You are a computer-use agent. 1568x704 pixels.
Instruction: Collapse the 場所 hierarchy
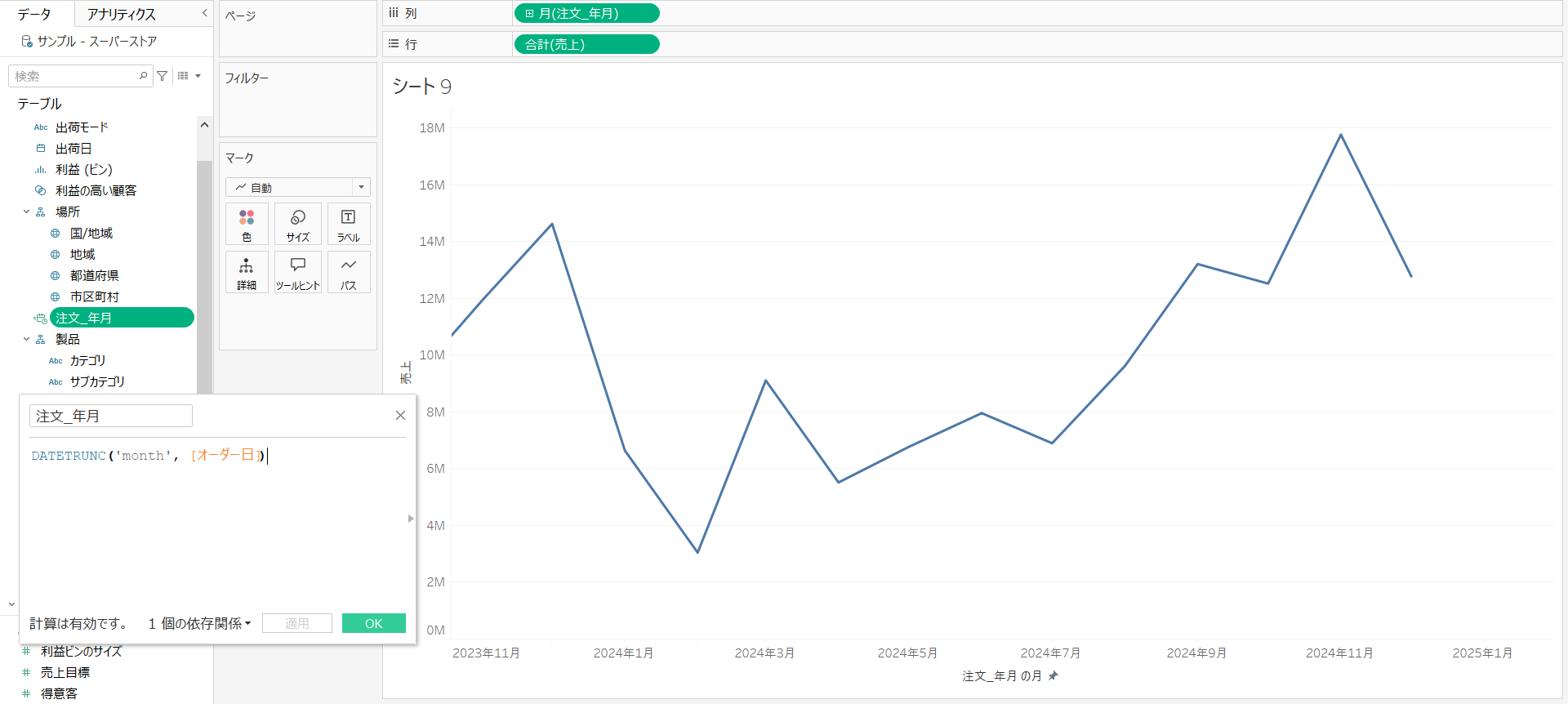point(26,212)
